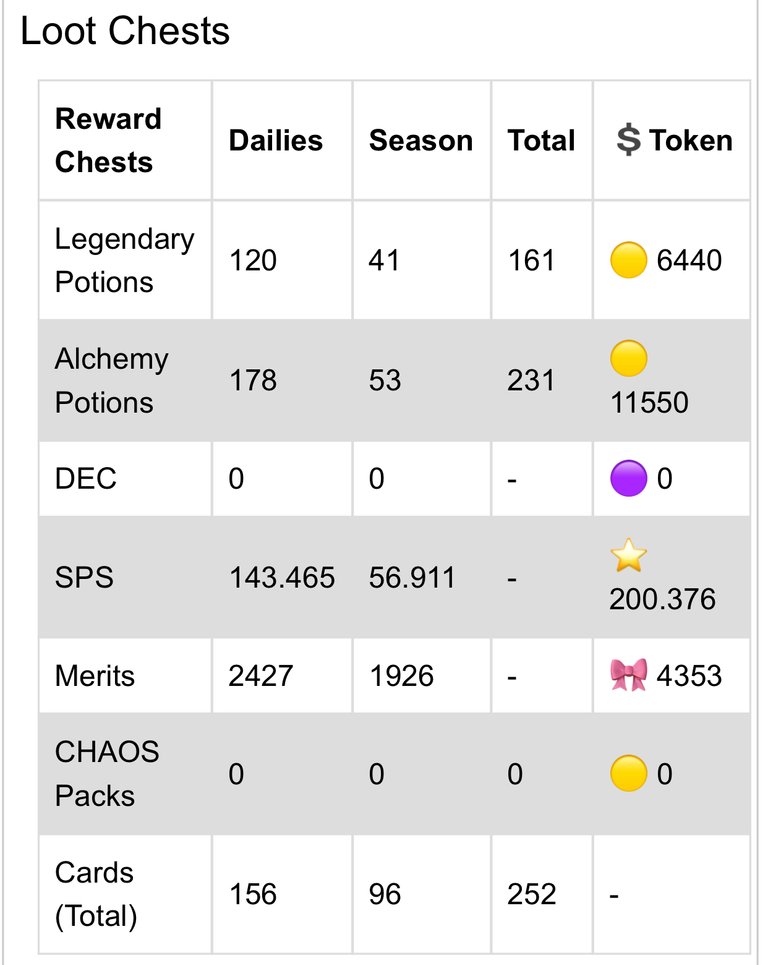Viewport: 768px width, 965px height.
Task: Click the star icon above 200.376
Action: click(x=628, y=555)
